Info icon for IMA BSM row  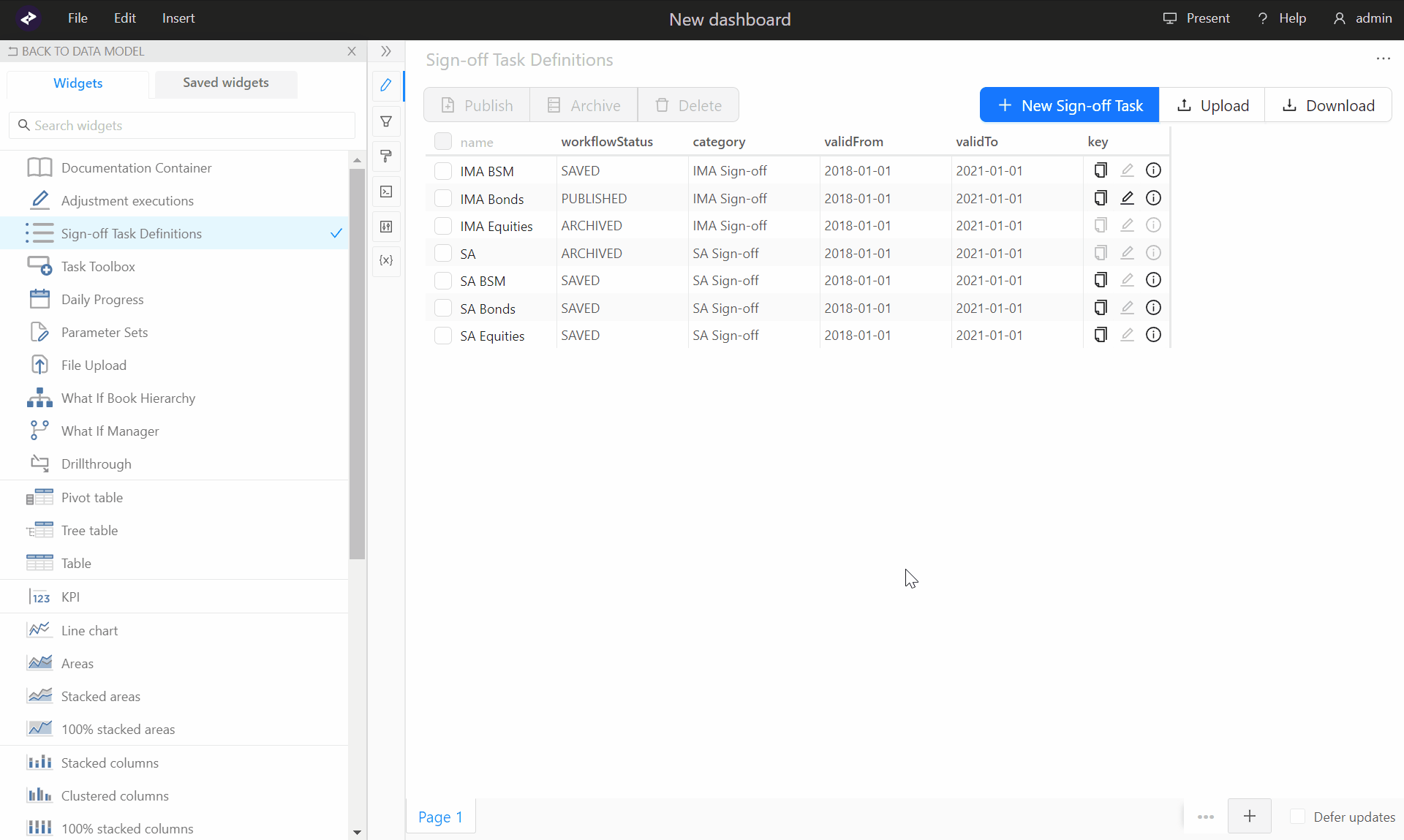1153,170
